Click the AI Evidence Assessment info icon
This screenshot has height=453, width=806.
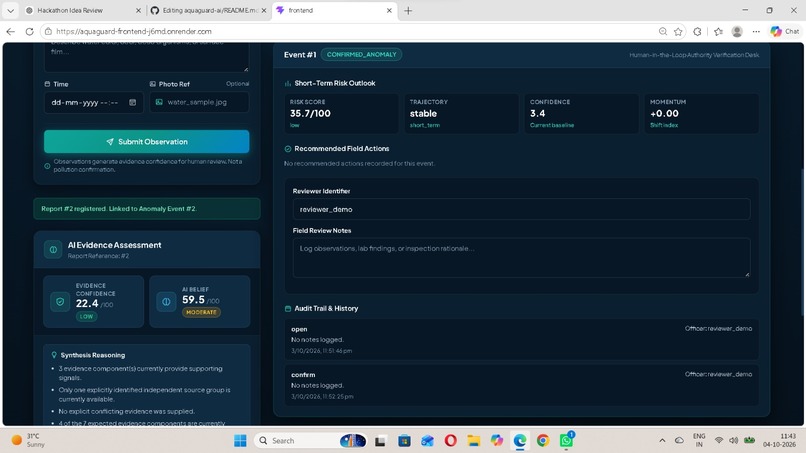point(53,250)
